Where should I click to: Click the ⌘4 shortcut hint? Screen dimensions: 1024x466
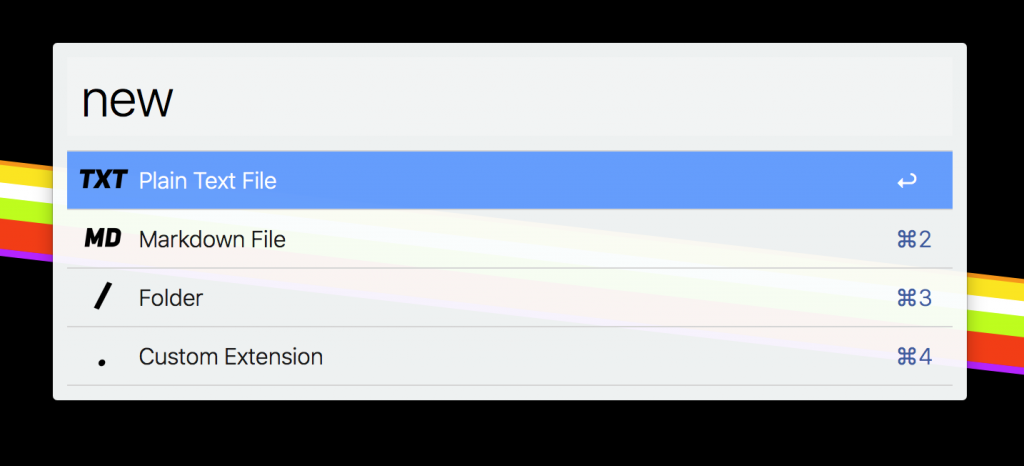click(914, 357)
